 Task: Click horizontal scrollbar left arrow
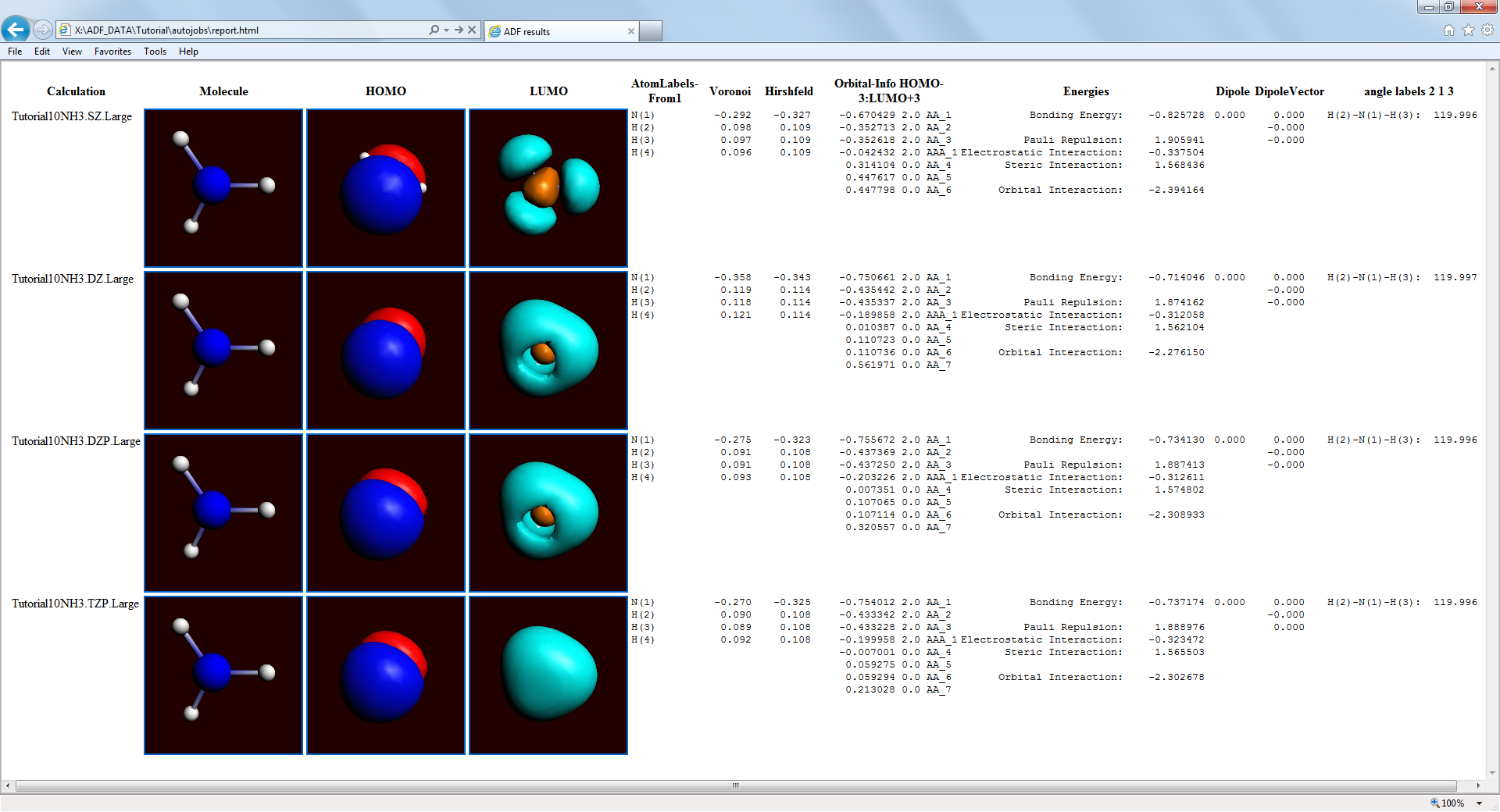click(x=8, y=785)
